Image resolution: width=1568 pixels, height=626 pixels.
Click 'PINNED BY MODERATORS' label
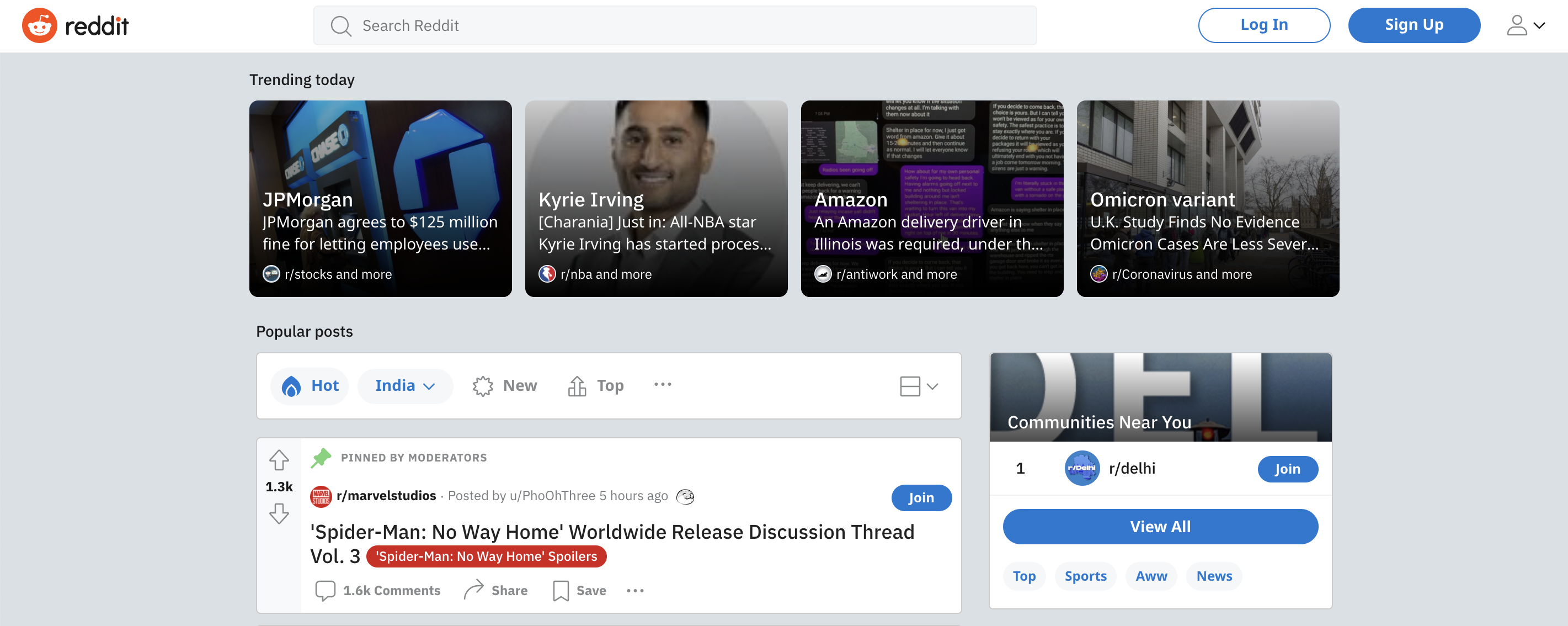(x=413, y=457)
